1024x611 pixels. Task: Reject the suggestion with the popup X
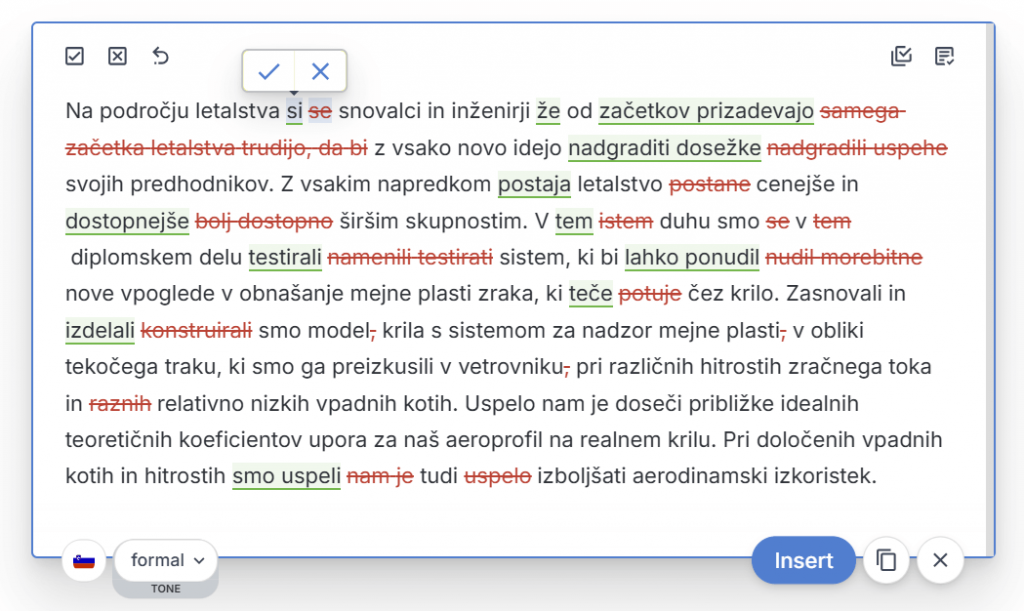click(320, 71)
